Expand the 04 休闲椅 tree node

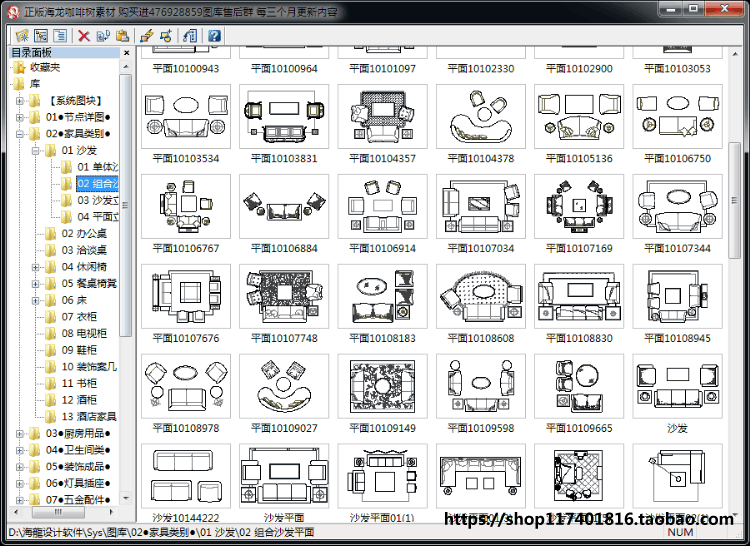[x=35, y=267]
